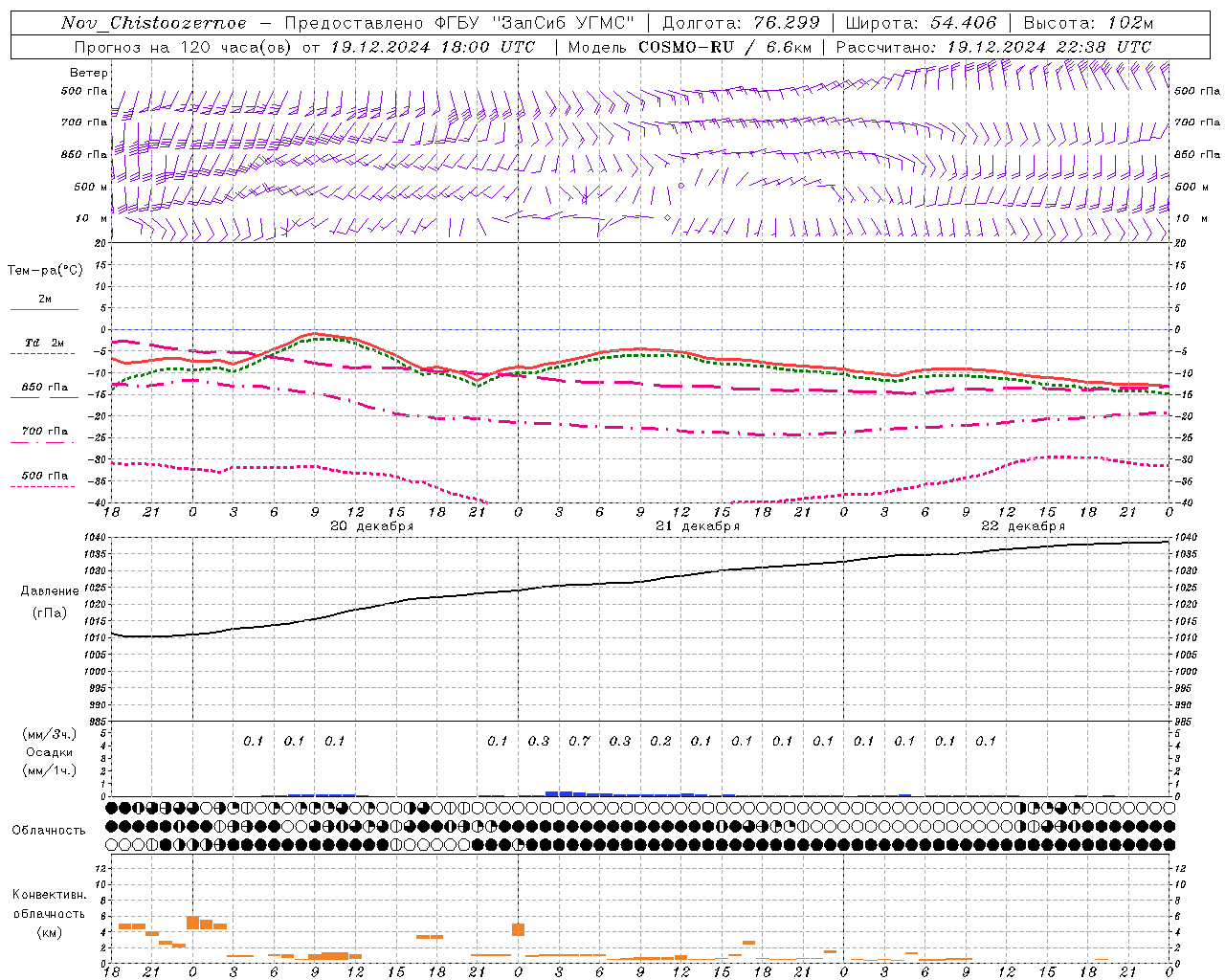Viewport: 1225px width, 980px height.
Task: Select the latitude value 'Широта: 54.406'
Action: [x=921, y=23]
